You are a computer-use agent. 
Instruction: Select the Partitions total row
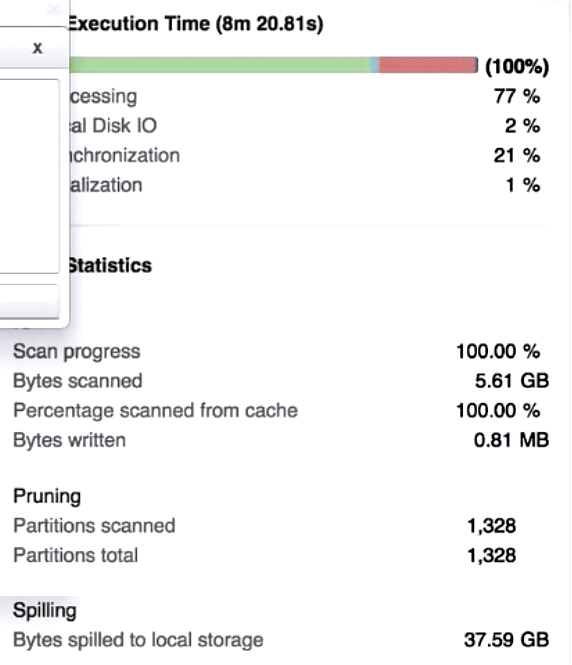(265, 556)
